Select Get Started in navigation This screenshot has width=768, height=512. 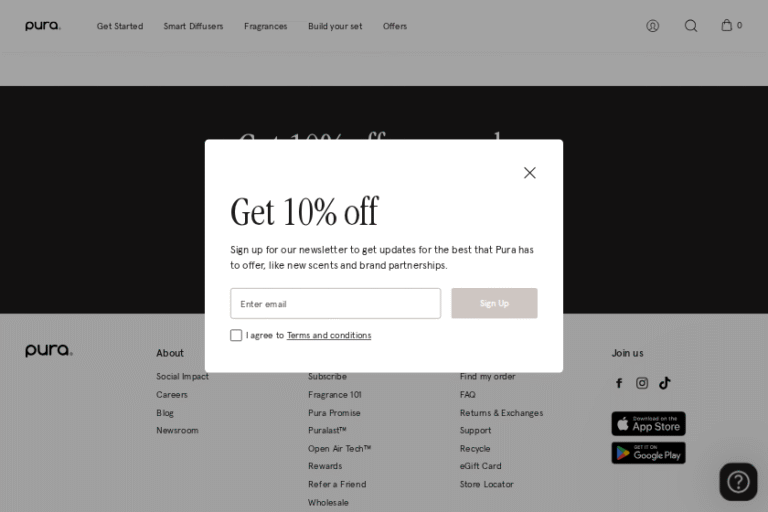point(120,26)
